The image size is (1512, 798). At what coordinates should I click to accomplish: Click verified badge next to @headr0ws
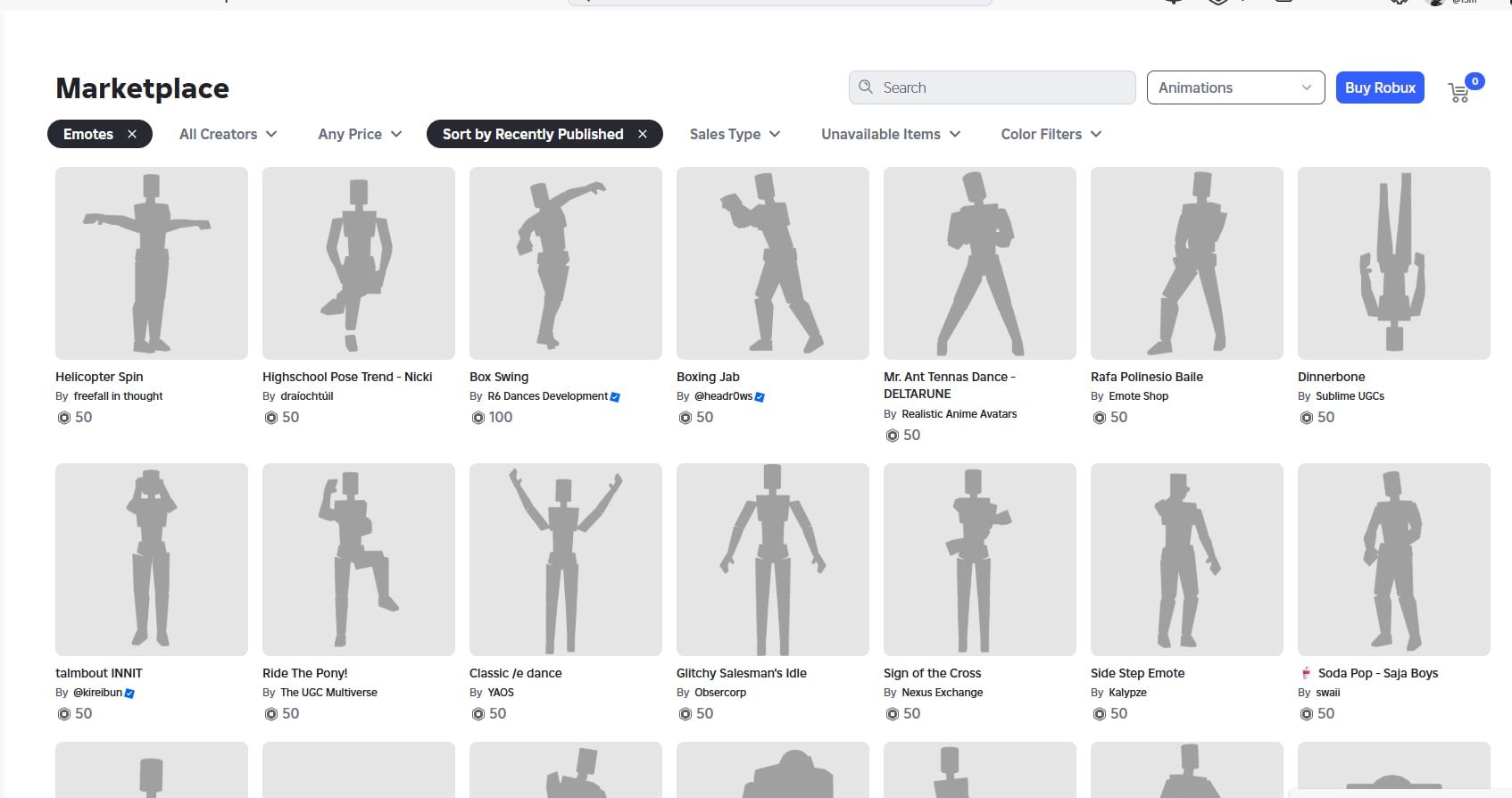click(760, 396)
